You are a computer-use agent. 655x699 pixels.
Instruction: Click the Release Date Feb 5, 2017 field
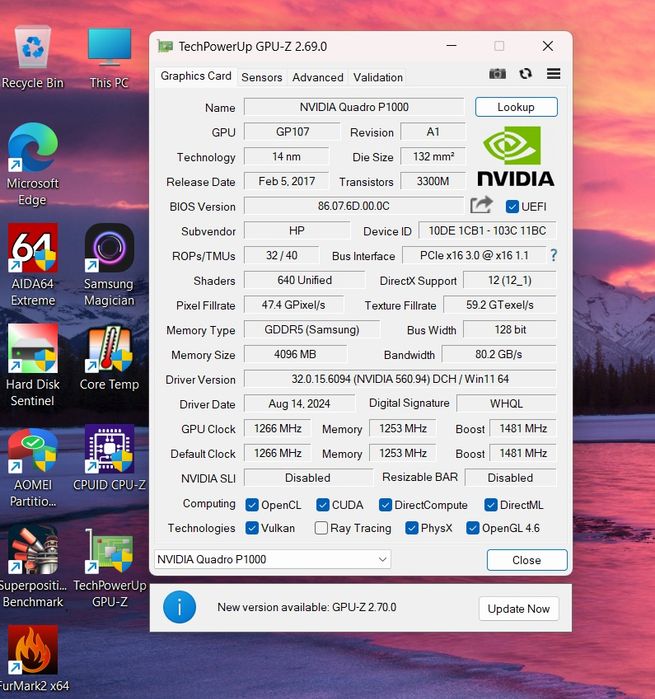287,181
